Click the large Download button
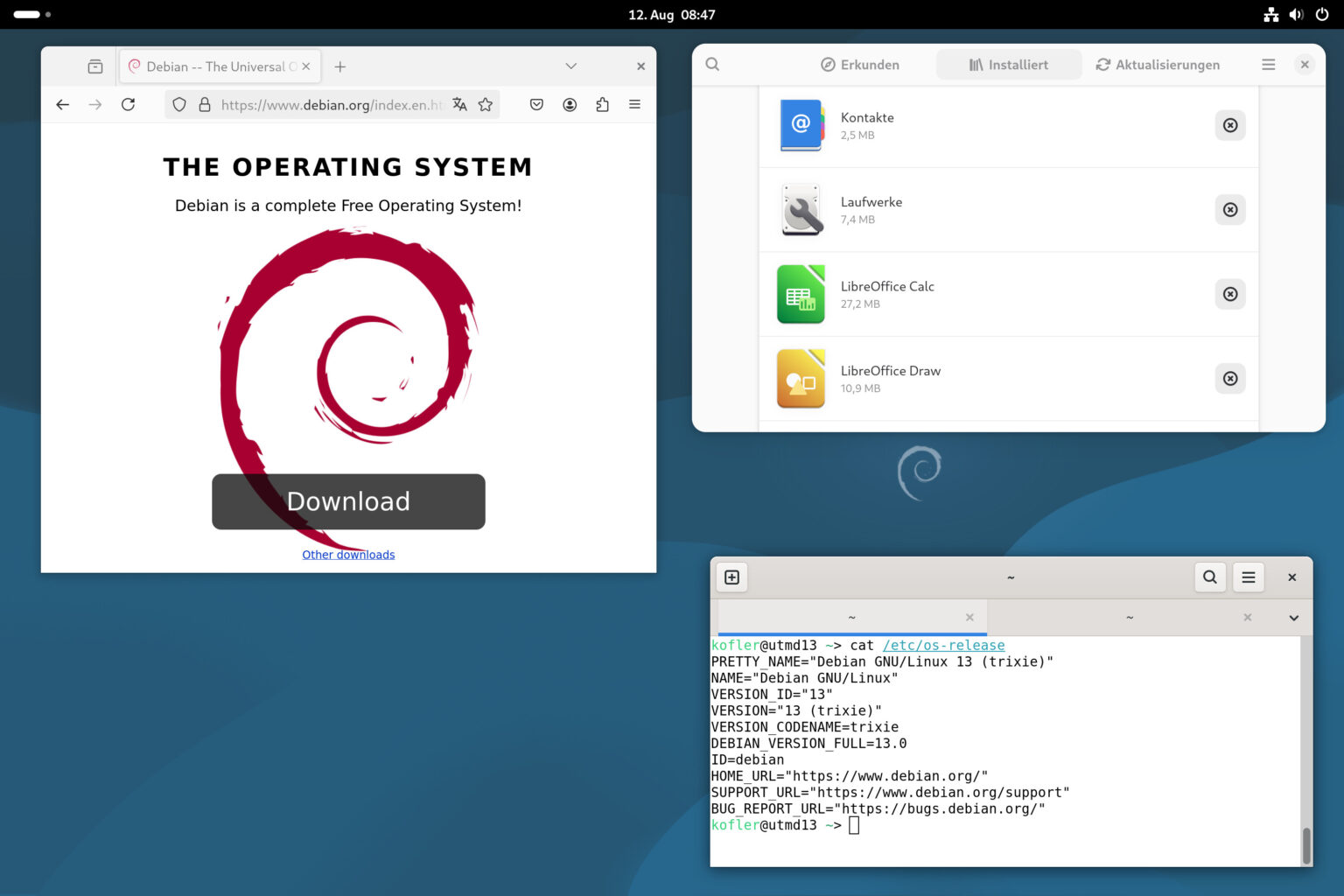The image size is (1344, 896). 348,501
